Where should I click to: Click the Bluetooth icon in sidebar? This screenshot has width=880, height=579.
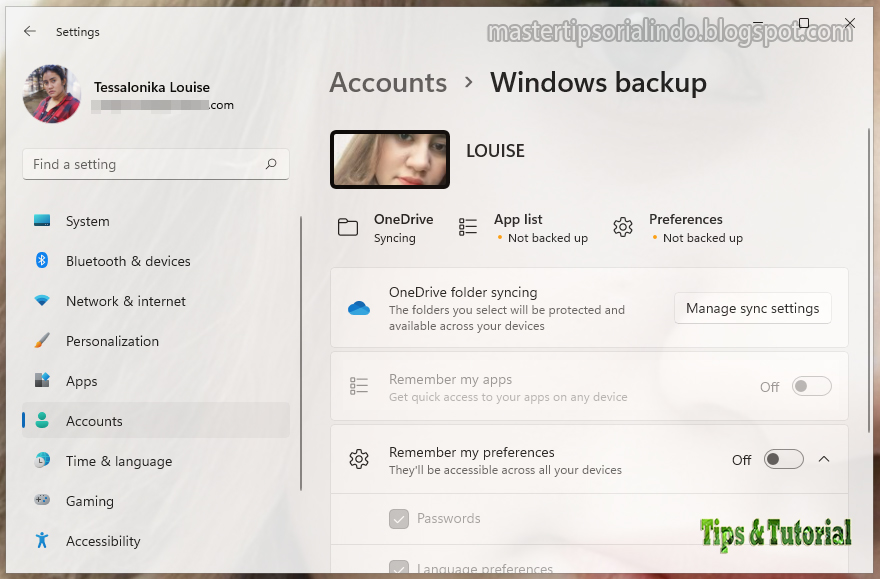pyautogui.click(x=42, y=260)
